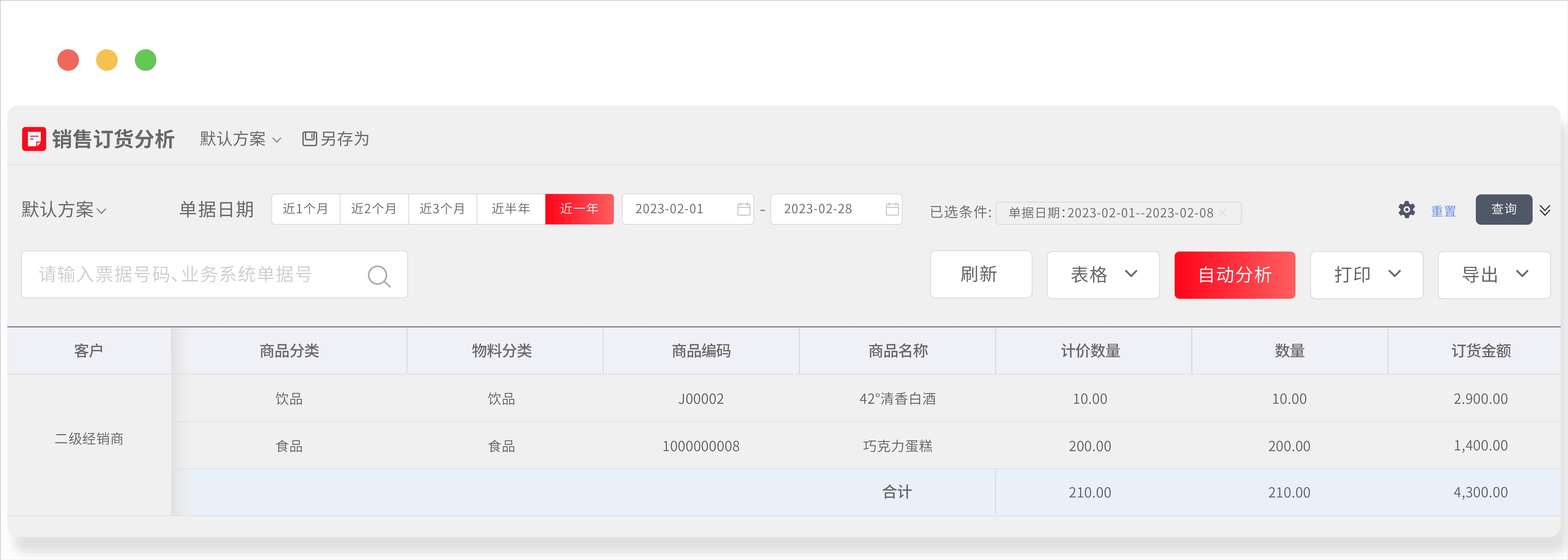Click the 巧克力蛋糕 product name

pos(898,446)
